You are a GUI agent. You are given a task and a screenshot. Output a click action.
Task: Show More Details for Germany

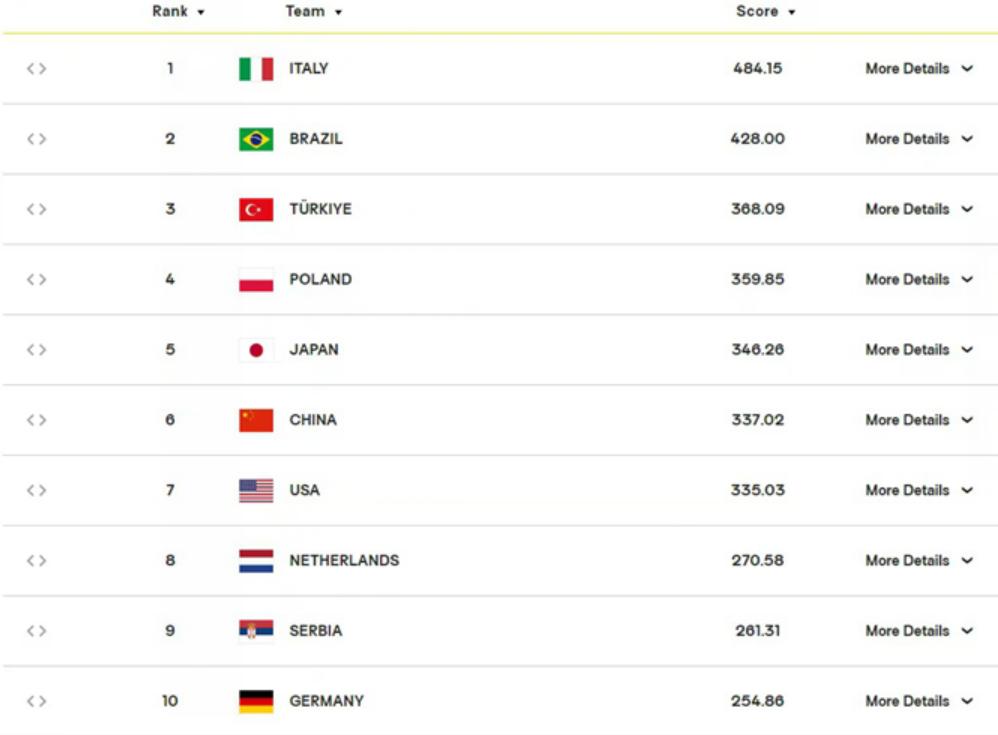point(918,701)
